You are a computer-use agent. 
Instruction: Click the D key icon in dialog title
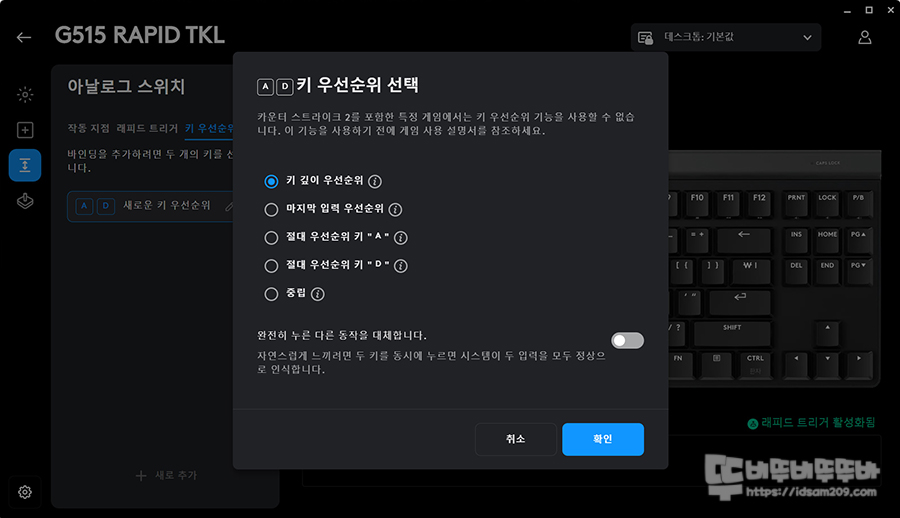[x=285, y=87]
